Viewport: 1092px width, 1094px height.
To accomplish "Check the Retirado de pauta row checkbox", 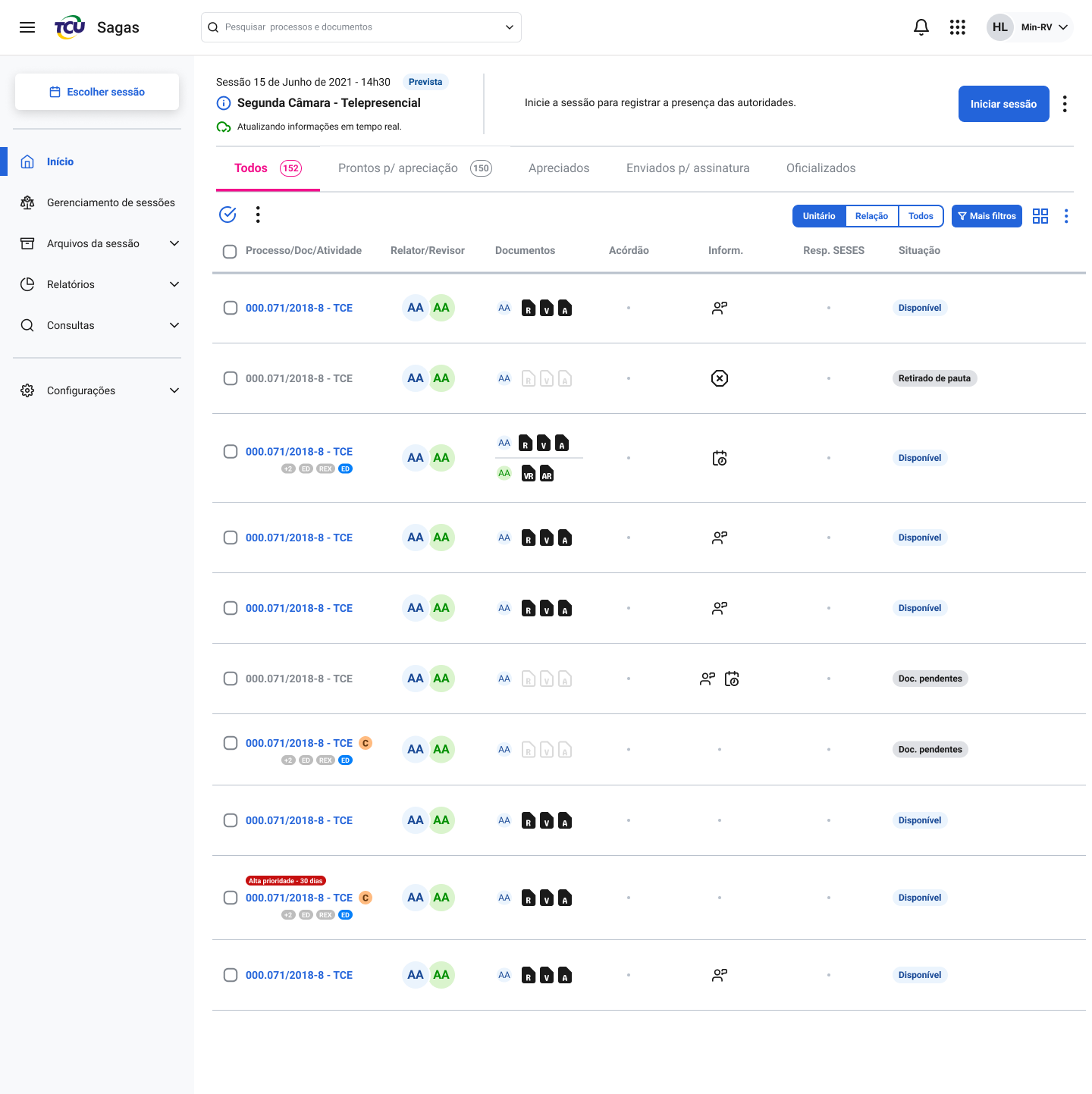I will pos(231,378).
